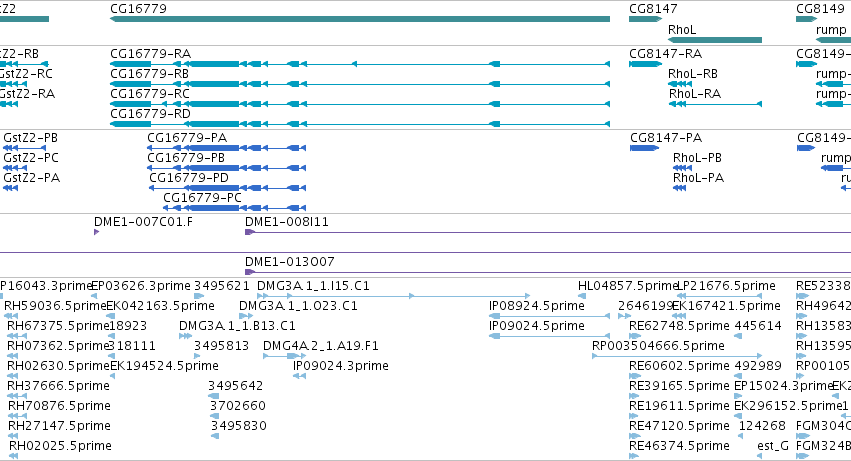The image size is (851, 461).
Task: Click EST RE19611.5prime
Action: tap(679, 407)
